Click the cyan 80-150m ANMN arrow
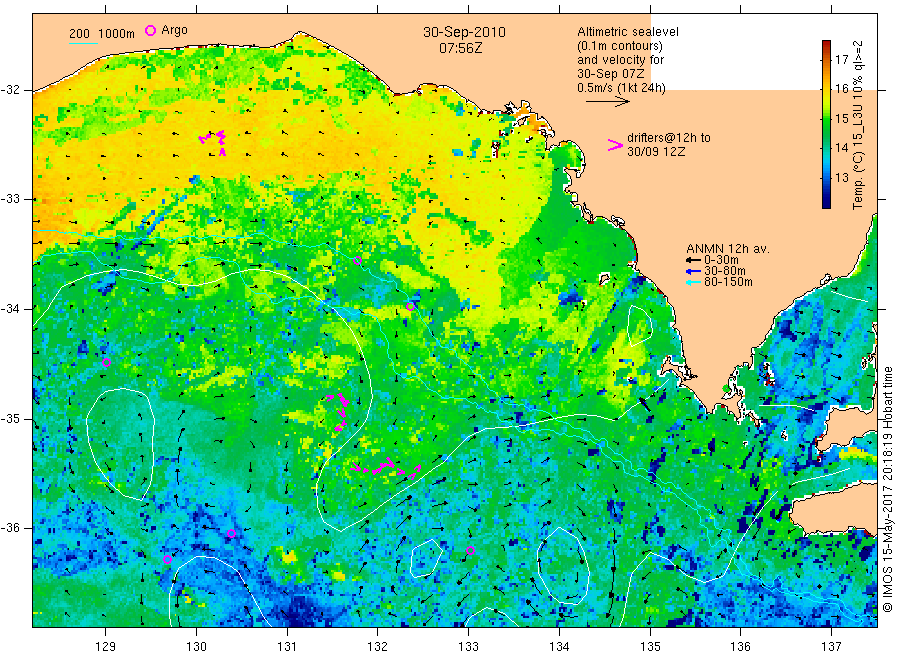Screen dimensions: 900x660 [693, 282]
